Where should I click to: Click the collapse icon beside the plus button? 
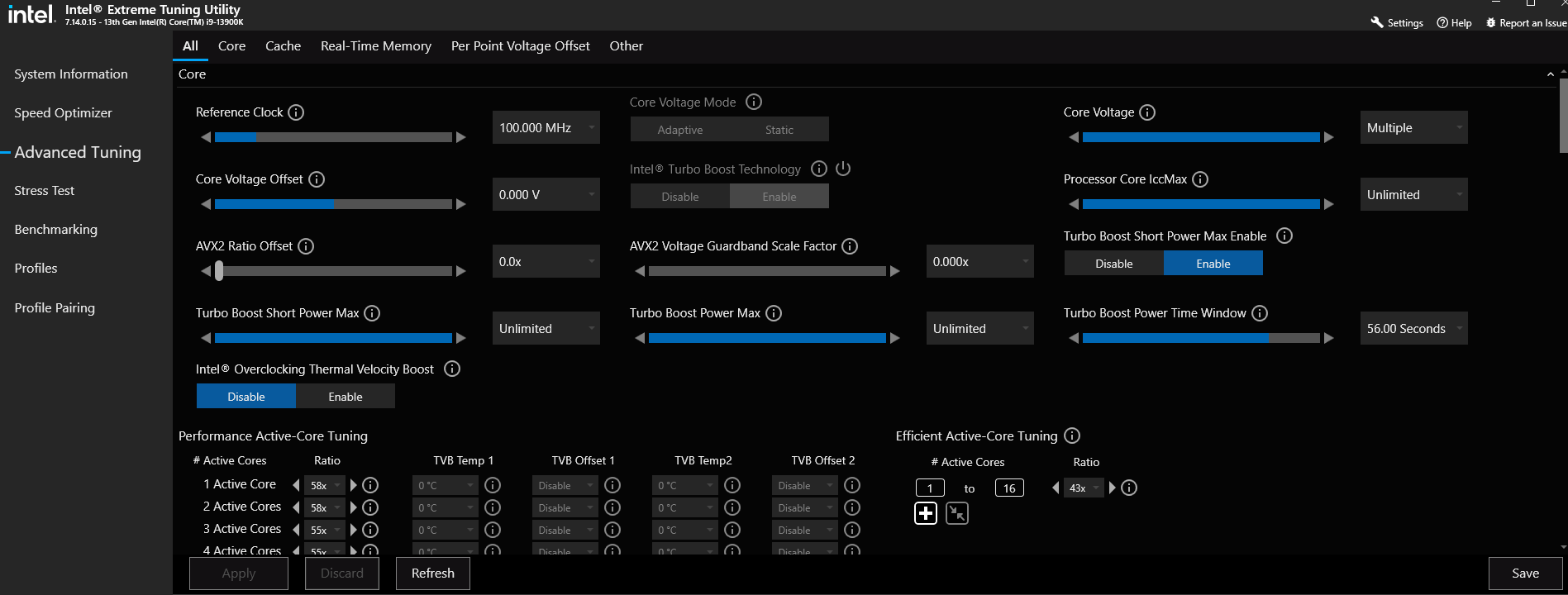[957, 513]
